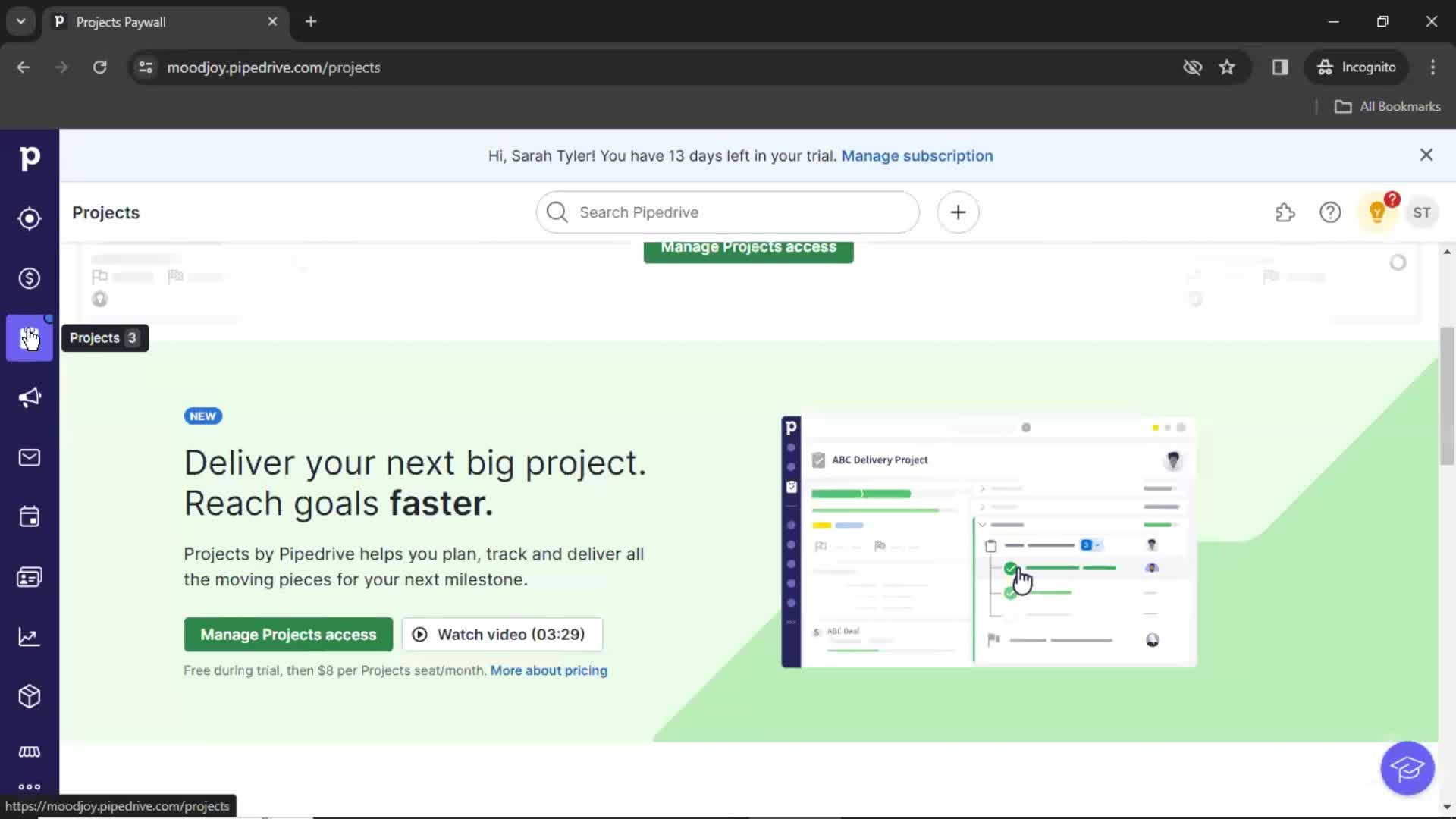Open the Products sidebar icon
This screenshot has width=1456, height=819.
[x=29, y=696]
